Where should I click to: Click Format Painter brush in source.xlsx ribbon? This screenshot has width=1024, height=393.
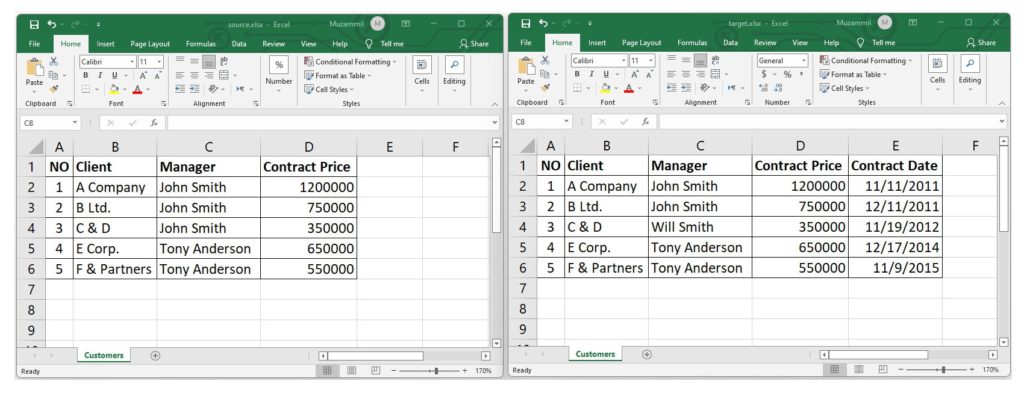point(54,88)
